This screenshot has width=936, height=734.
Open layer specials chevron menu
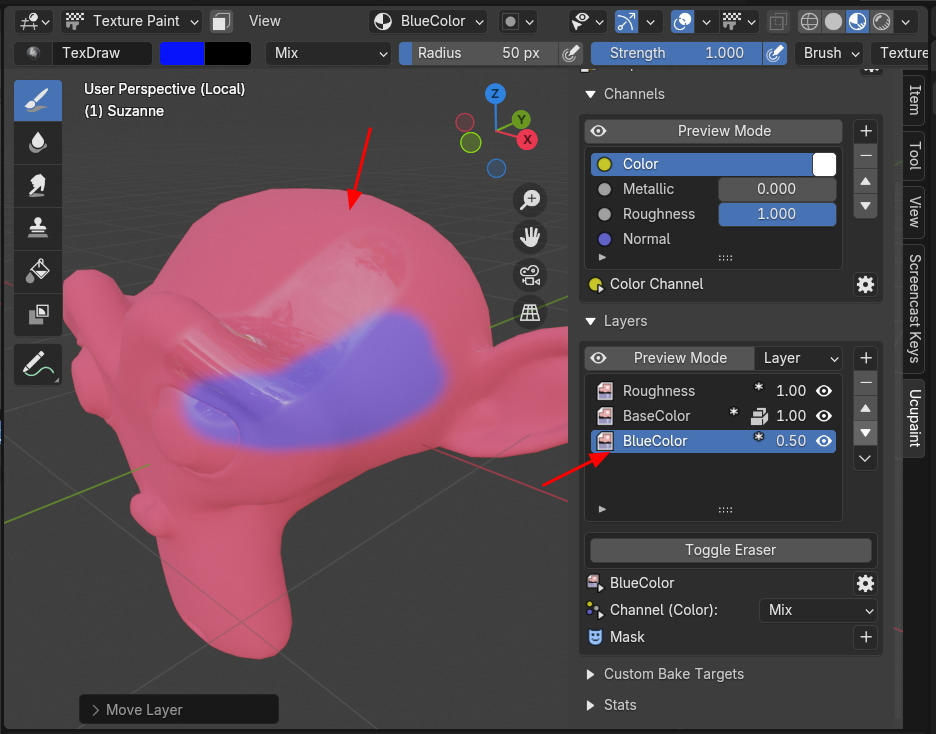866,458
